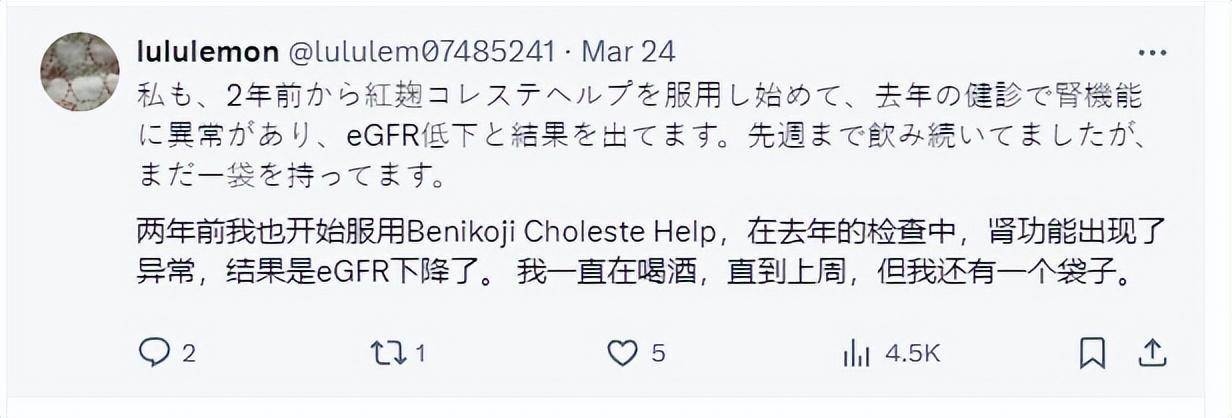Open the @lululem07485241 handle link
This screenshot has width=1232, height=418.
click(426, 50)
